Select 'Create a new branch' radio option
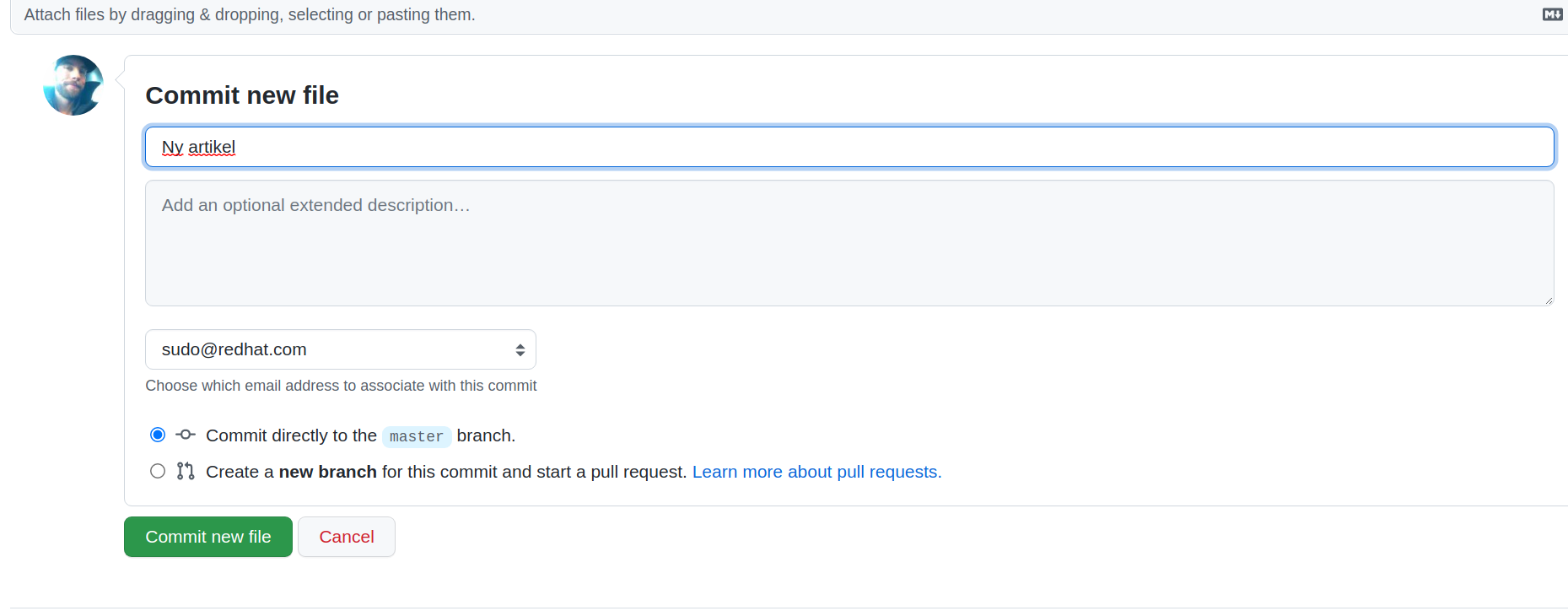Viewport: 1568px width, 611px height. [x=158, y=471]
